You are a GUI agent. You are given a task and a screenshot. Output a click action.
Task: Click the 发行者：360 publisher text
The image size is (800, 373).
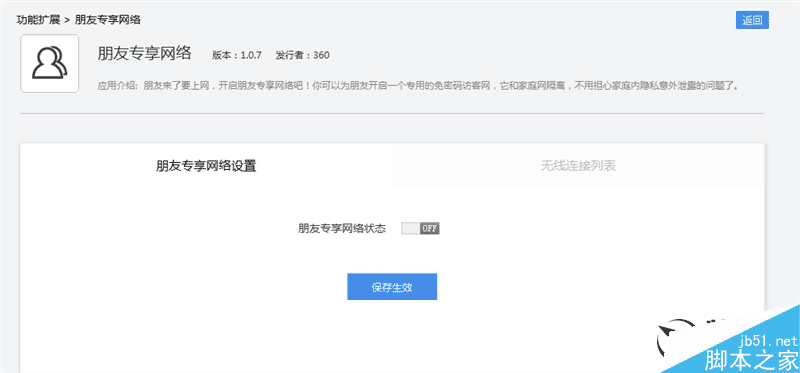[x=302, y=55]
